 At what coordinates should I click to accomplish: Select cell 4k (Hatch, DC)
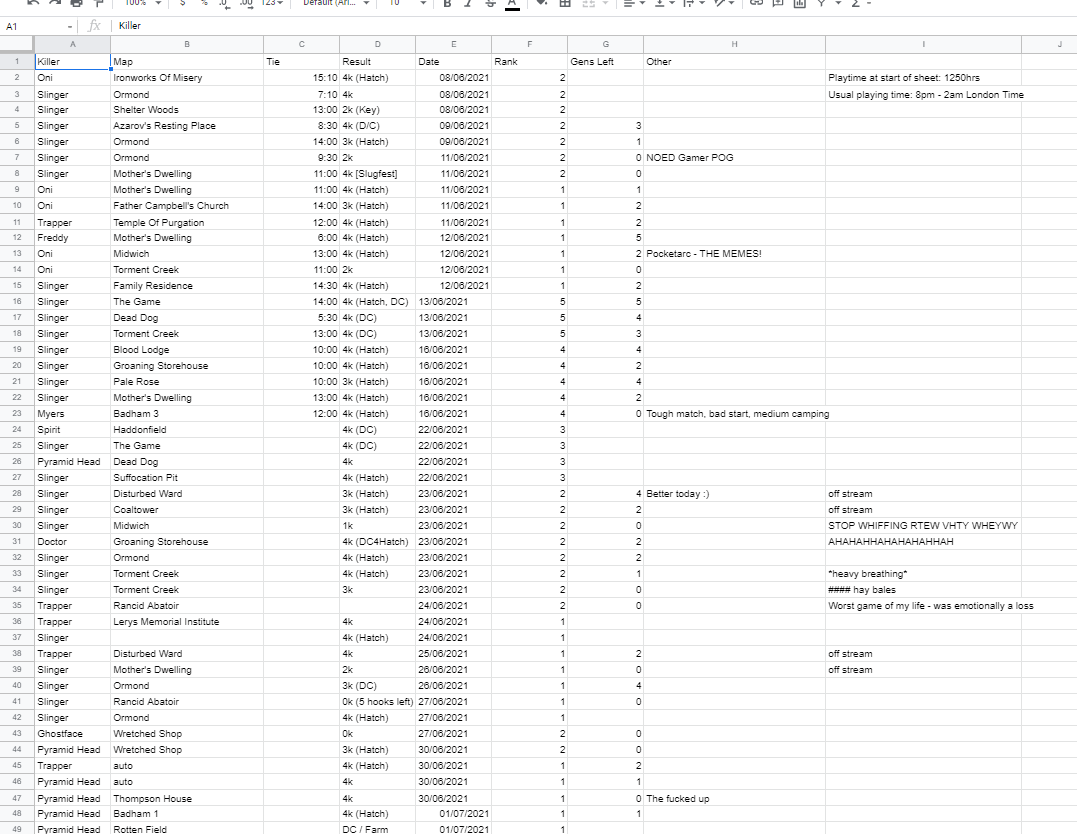377,302
